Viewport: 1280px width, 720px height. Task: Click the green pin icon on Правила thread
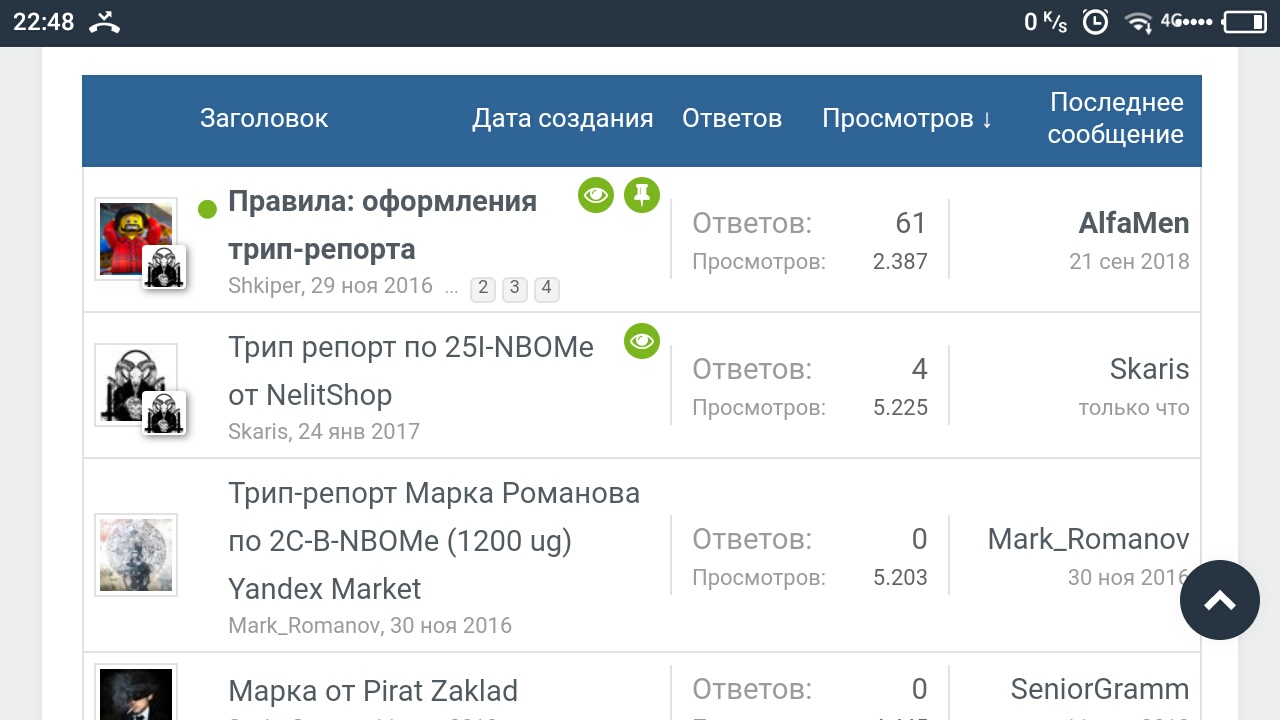pyautogui.click(x=642, y=195)
